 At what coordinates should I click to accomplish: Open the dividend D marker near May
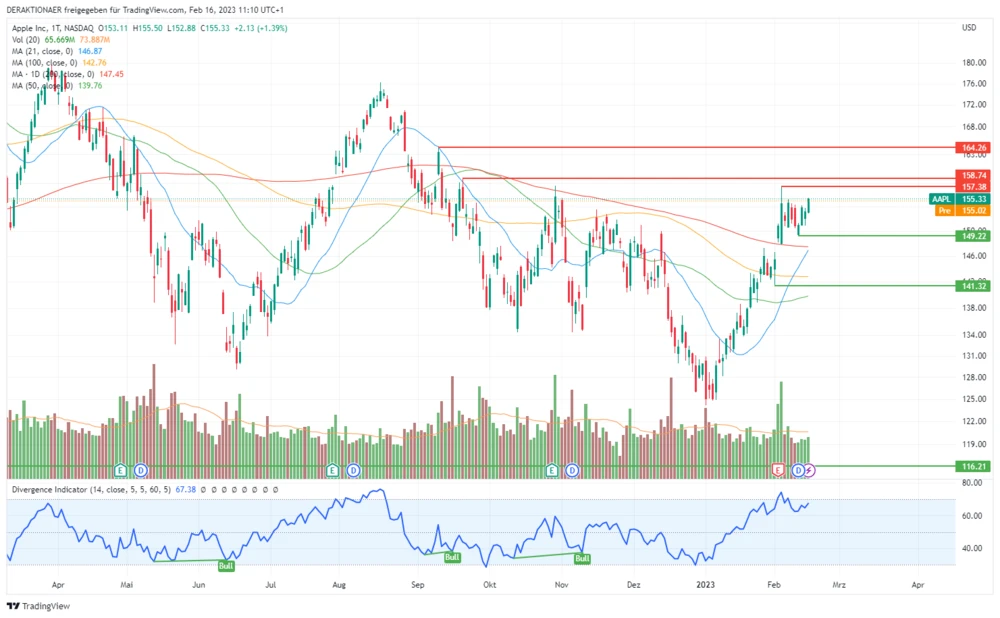click(x=141, y=469)
